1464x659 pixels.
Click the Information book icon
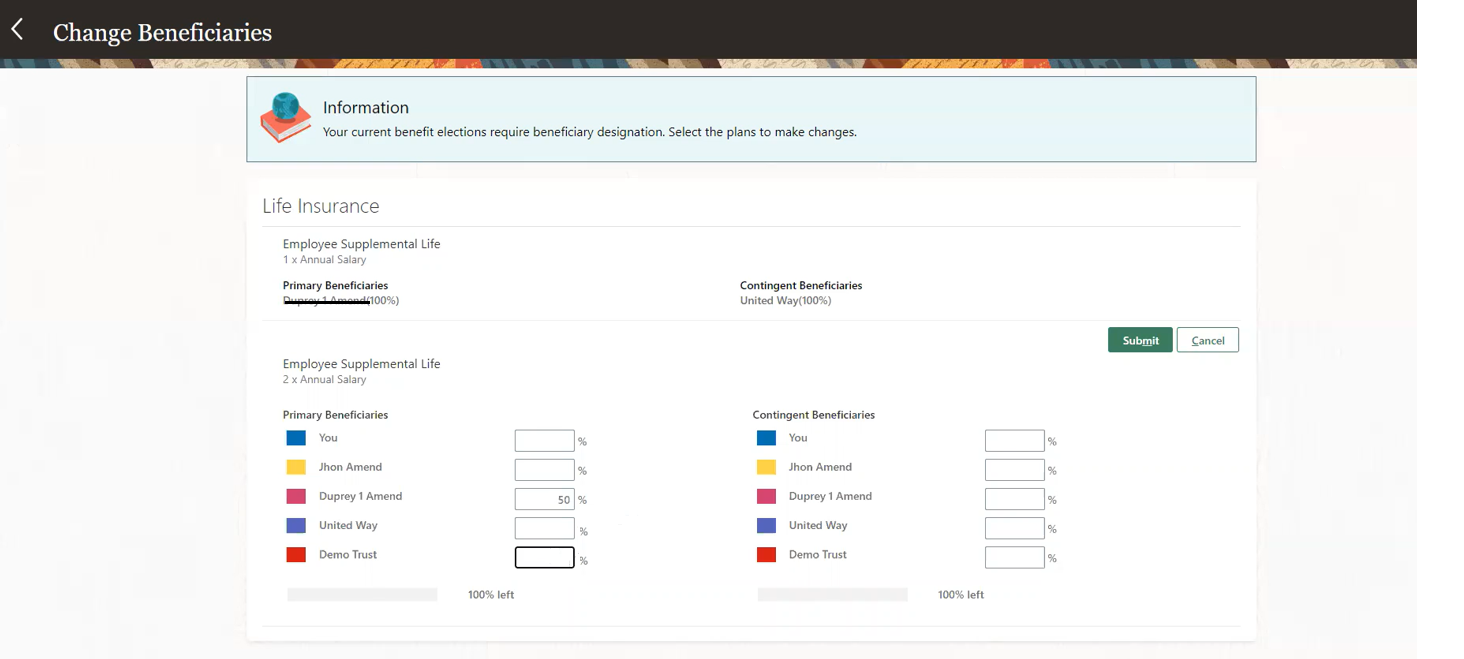(285, 117)
